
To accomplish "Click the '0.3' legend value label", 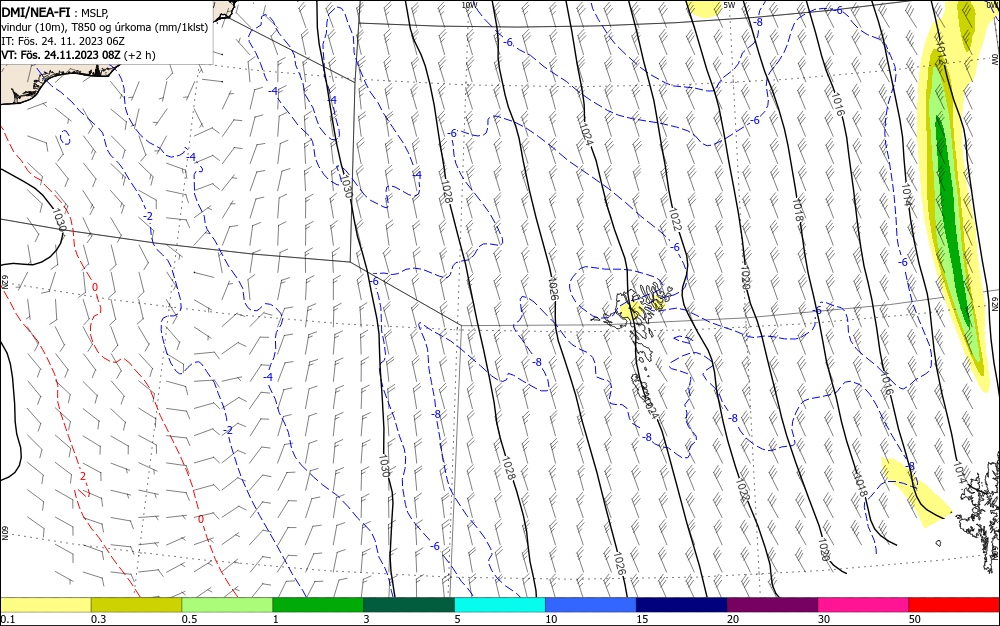I will 99,620.
